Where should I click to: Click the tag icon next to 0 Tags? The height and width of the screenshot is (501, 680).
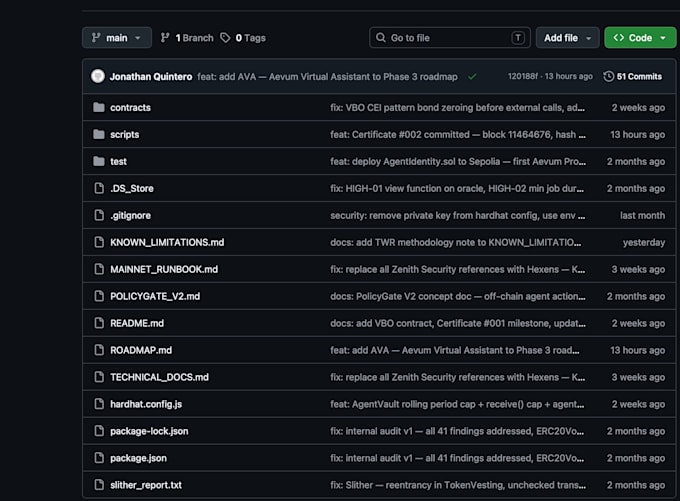(225, 38)
